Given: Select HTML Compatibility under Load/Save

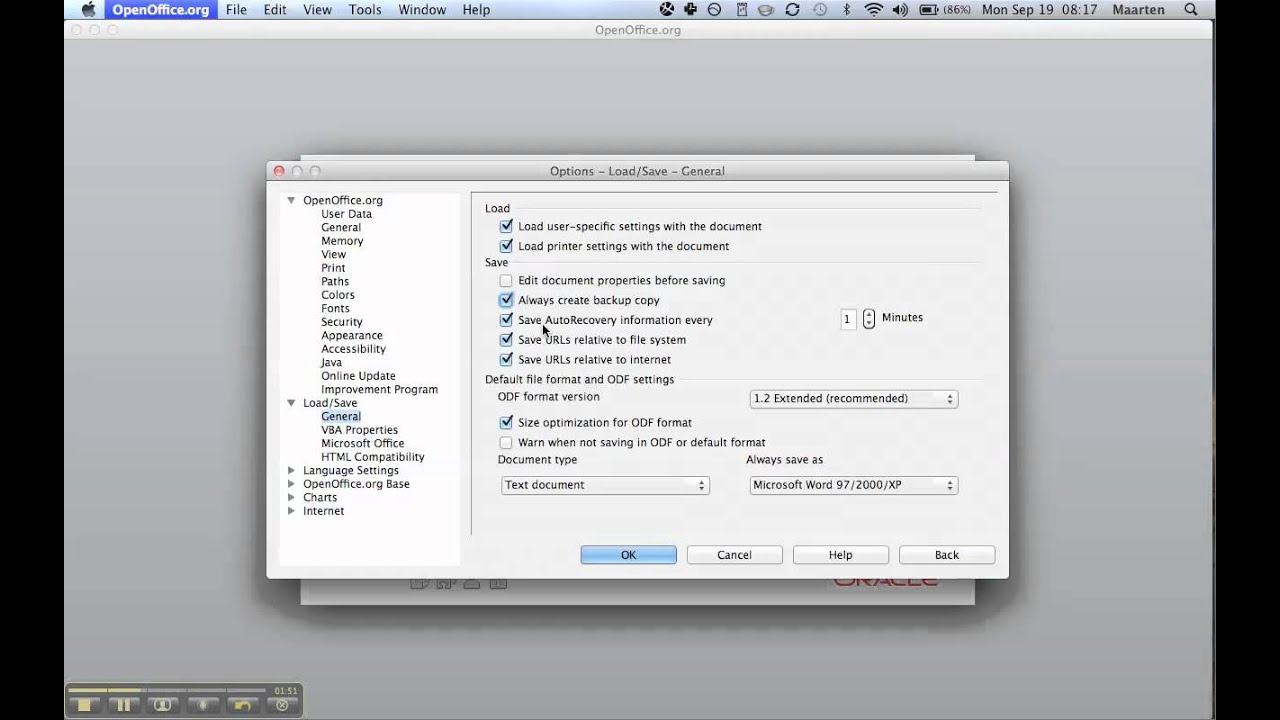Looking at the screenshot, I should [x=372, y=457].
